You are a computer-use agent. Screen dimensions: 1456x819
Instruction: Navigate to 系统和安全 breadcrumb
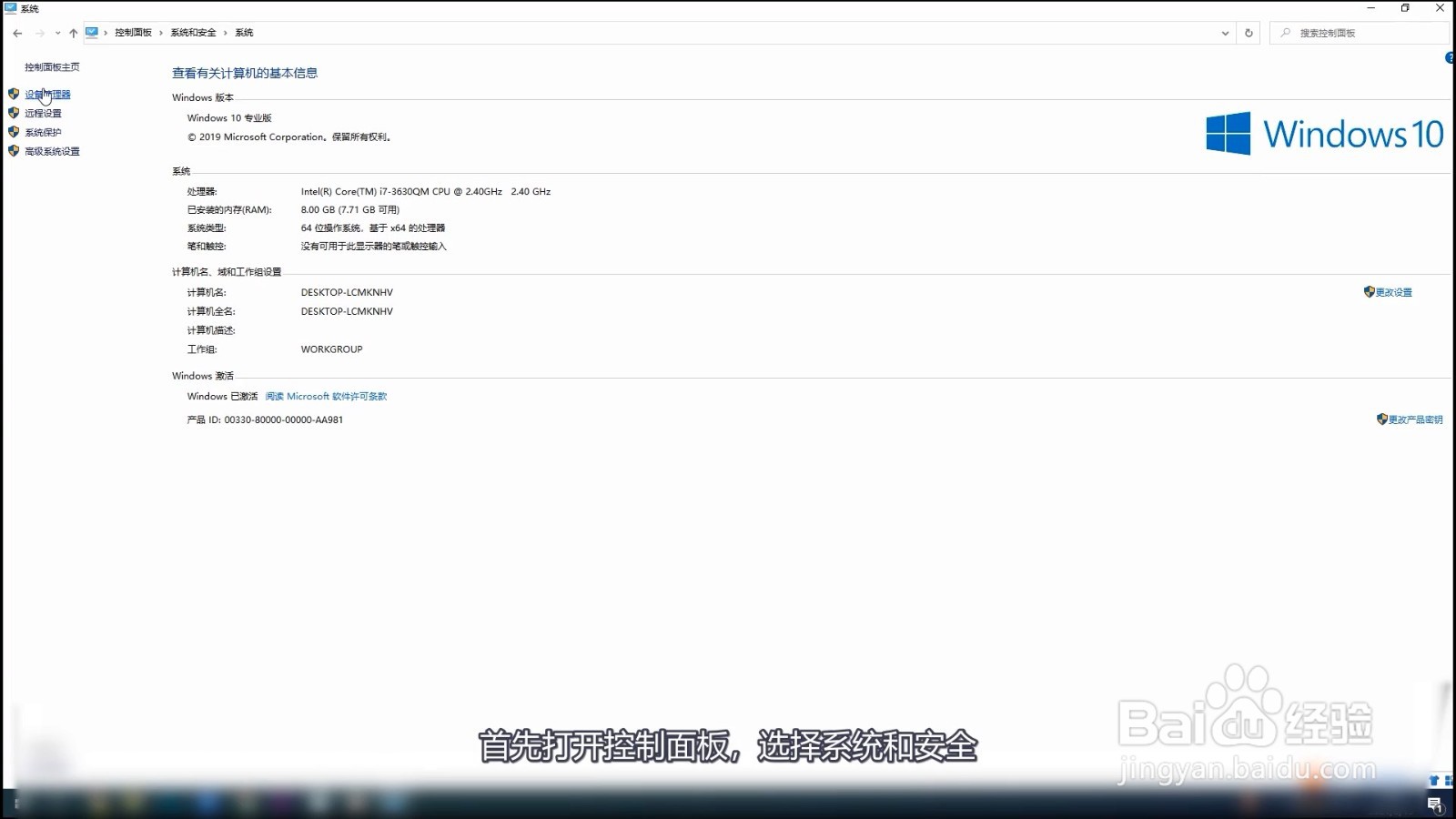point(193,33)
